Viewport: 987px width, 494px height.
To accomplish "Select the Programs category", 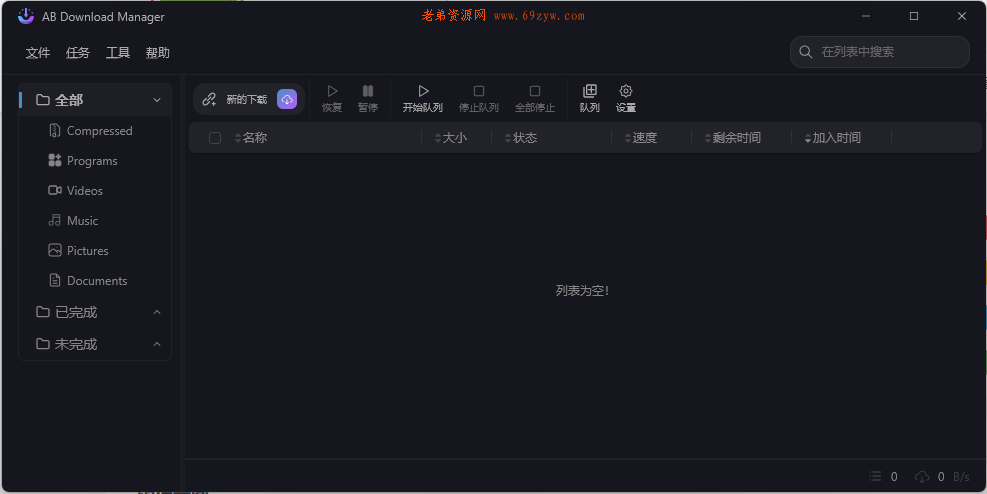I will 95,160.
